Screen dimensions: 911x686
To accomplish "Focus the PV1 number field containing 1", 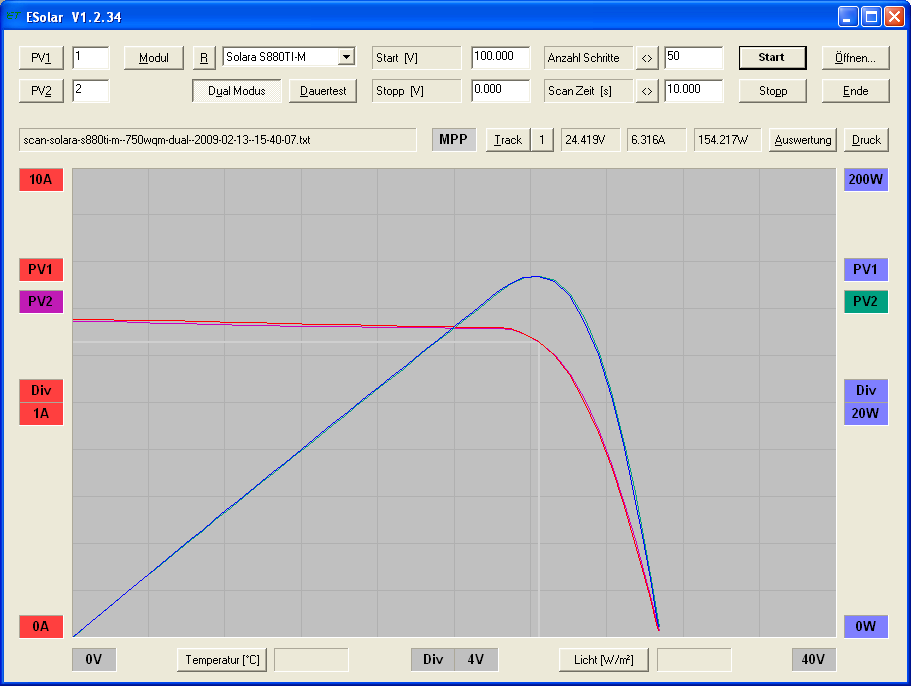I will point(91,58).
